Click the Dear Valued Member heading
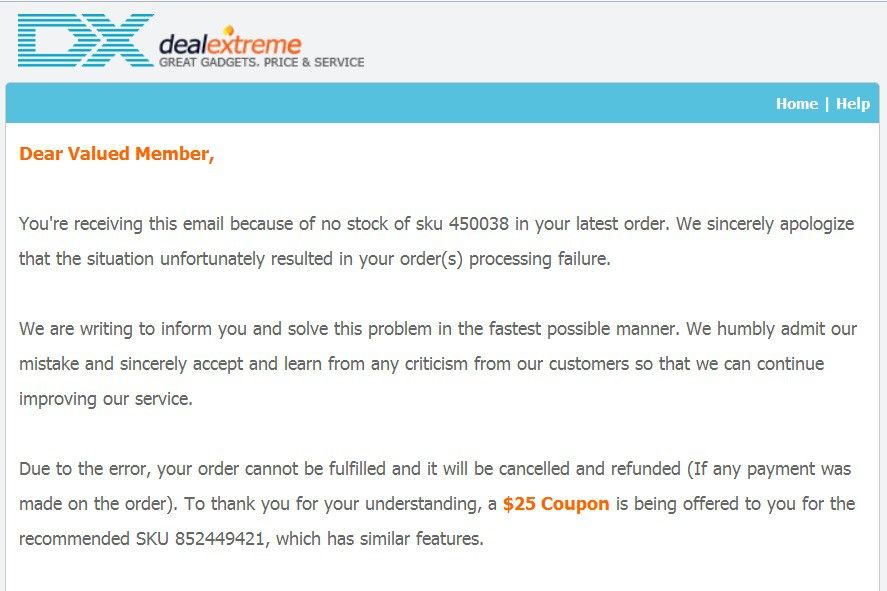The width and height of the screenshot is (887, 591). coord(117,154)
